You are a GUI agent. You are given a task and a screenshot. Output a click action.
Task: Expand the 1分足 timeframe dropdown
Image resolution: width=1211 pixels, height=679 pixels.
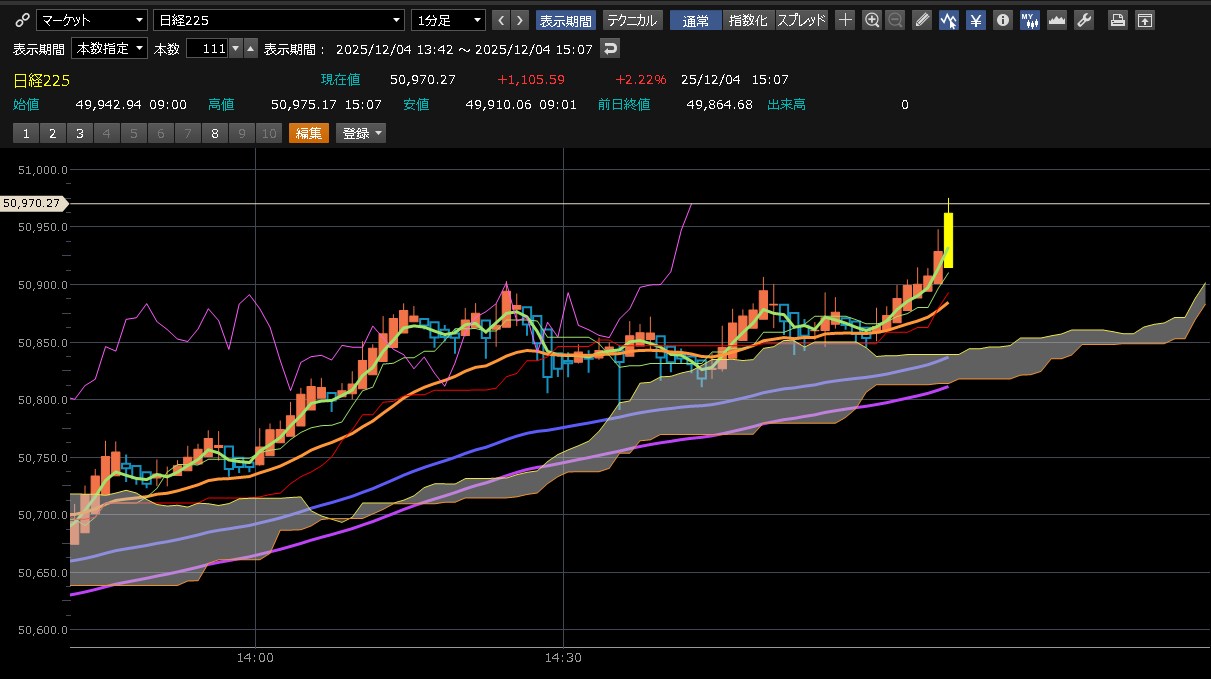tap(448, 20)
